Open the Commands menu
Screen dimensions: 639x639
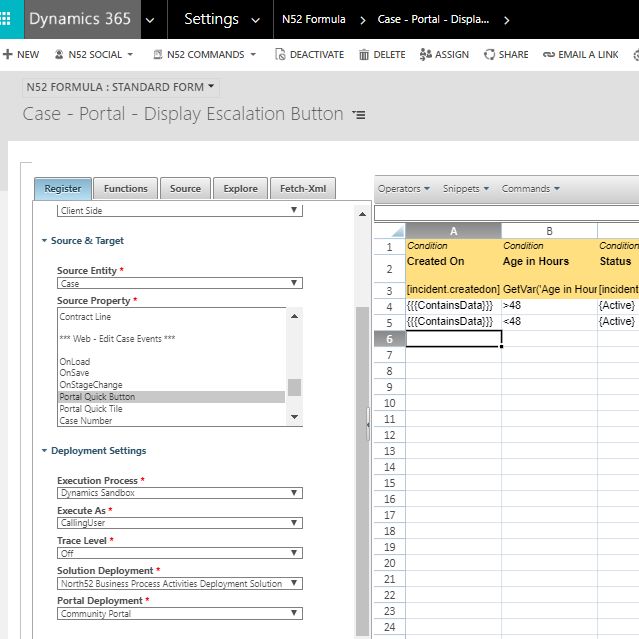[x=530, y=189]
